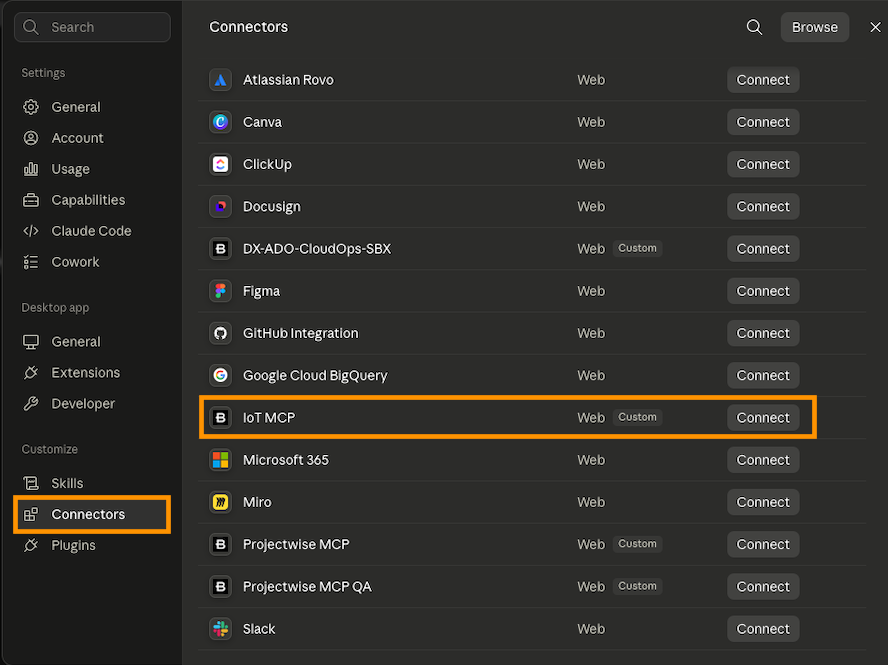888x665 pixels.
Task: Click the Projectwise MCP QA icon
Action: (x=220, y=586)
